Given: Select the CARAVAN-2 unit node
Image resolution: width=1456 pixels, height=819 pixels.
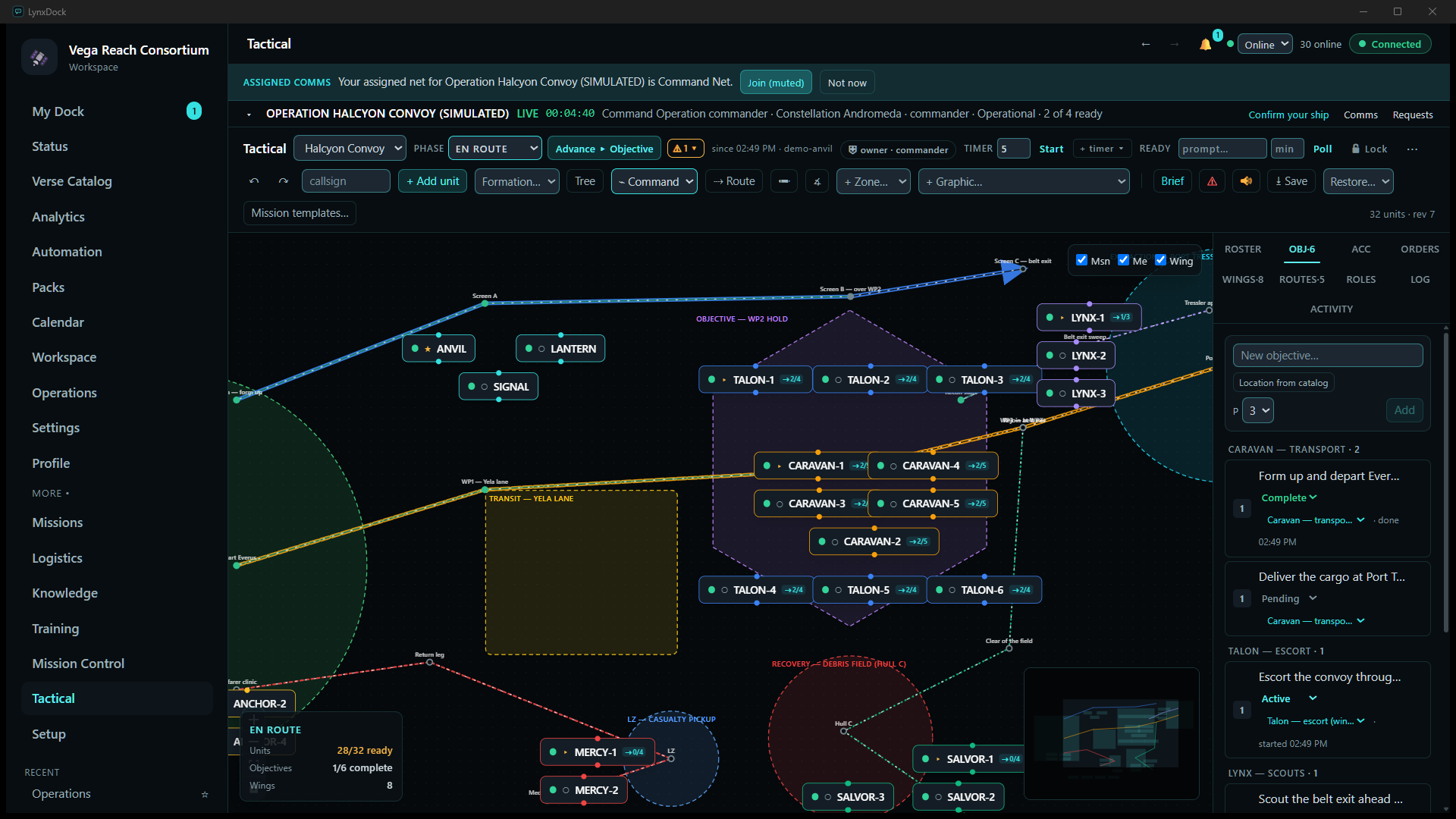Looking at the screenshot, I should [x=874, y=541].
